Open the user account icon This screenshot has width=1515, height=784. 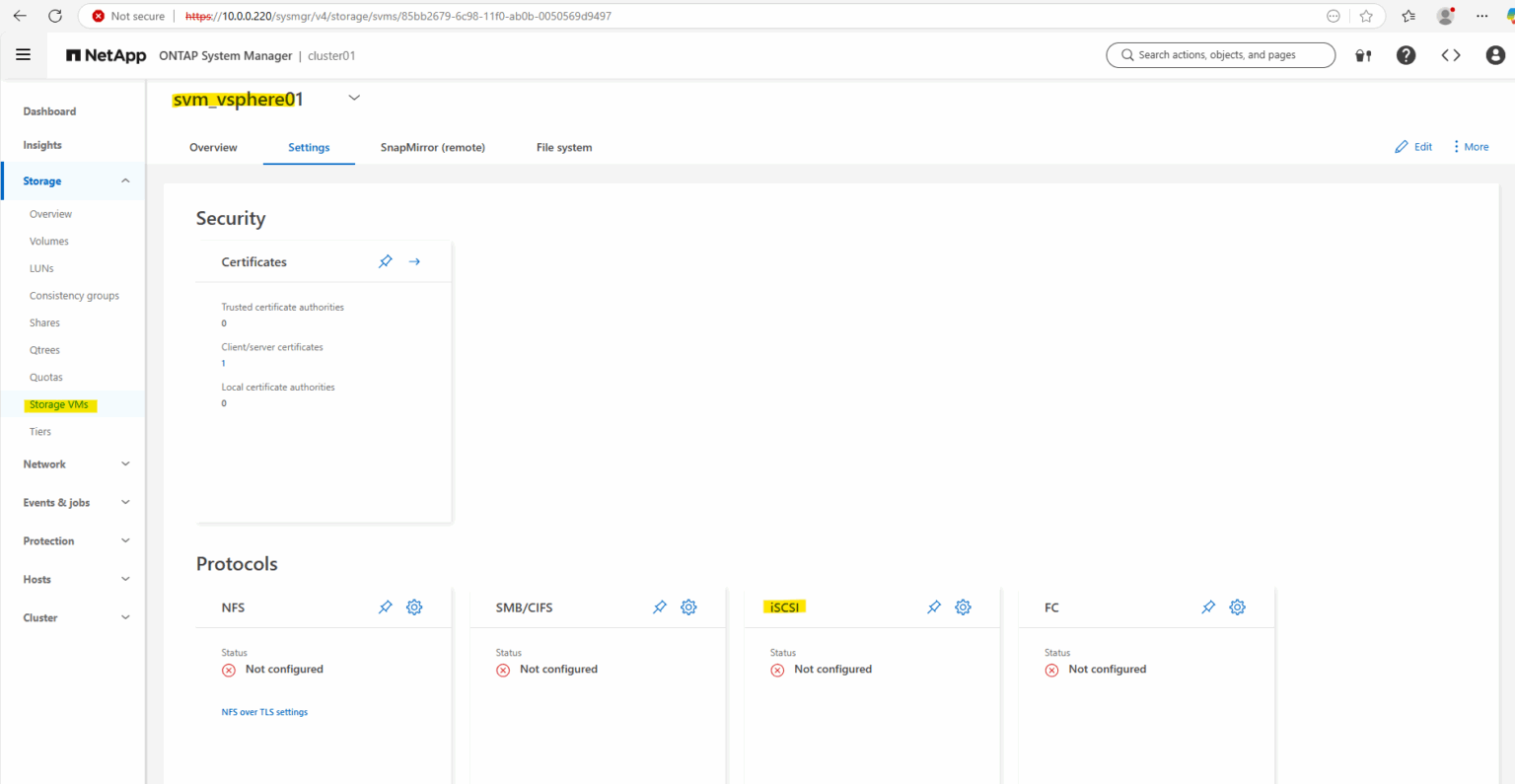(1494, 54)
